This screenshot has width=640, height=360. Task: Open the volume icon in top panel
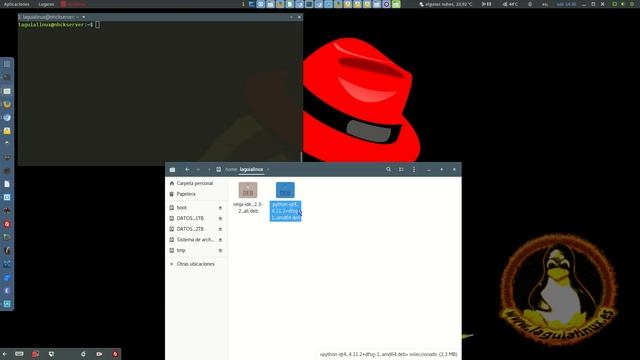[623, 4]
